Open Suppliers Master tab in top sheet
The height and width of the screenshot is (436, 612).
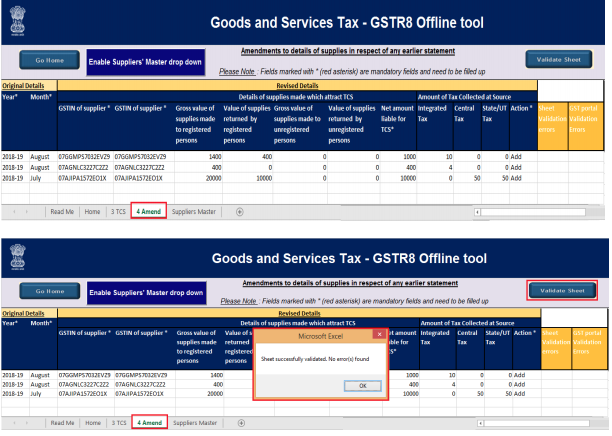click(194, 212)
